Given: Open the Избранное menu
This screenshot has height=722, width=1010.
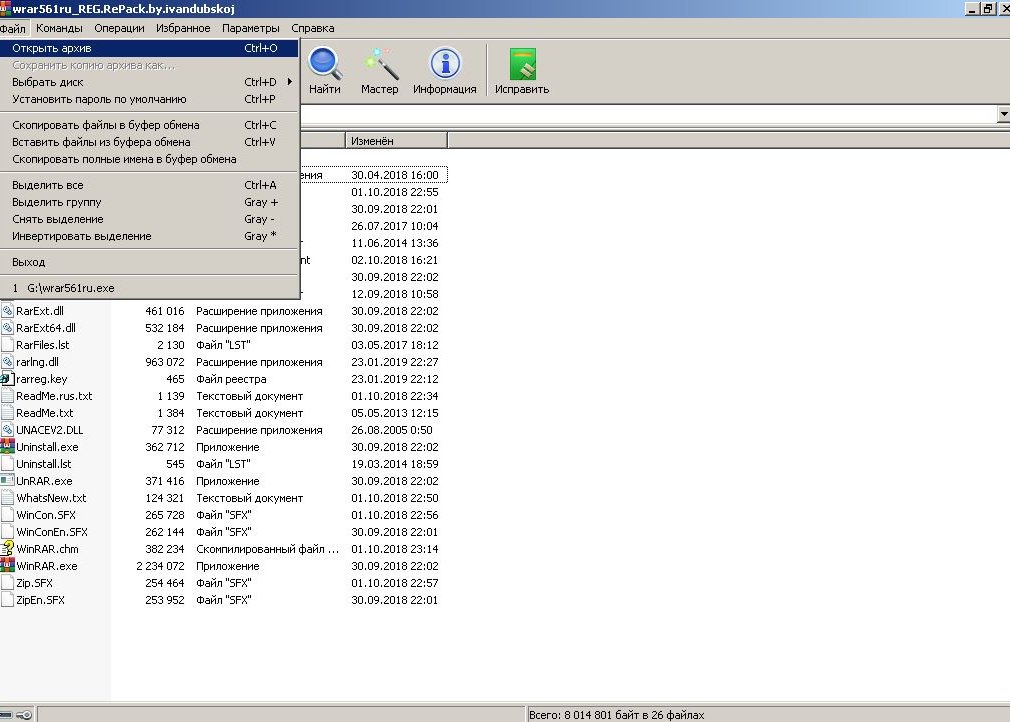Looking at the screenshot, I should pos(183,28).
